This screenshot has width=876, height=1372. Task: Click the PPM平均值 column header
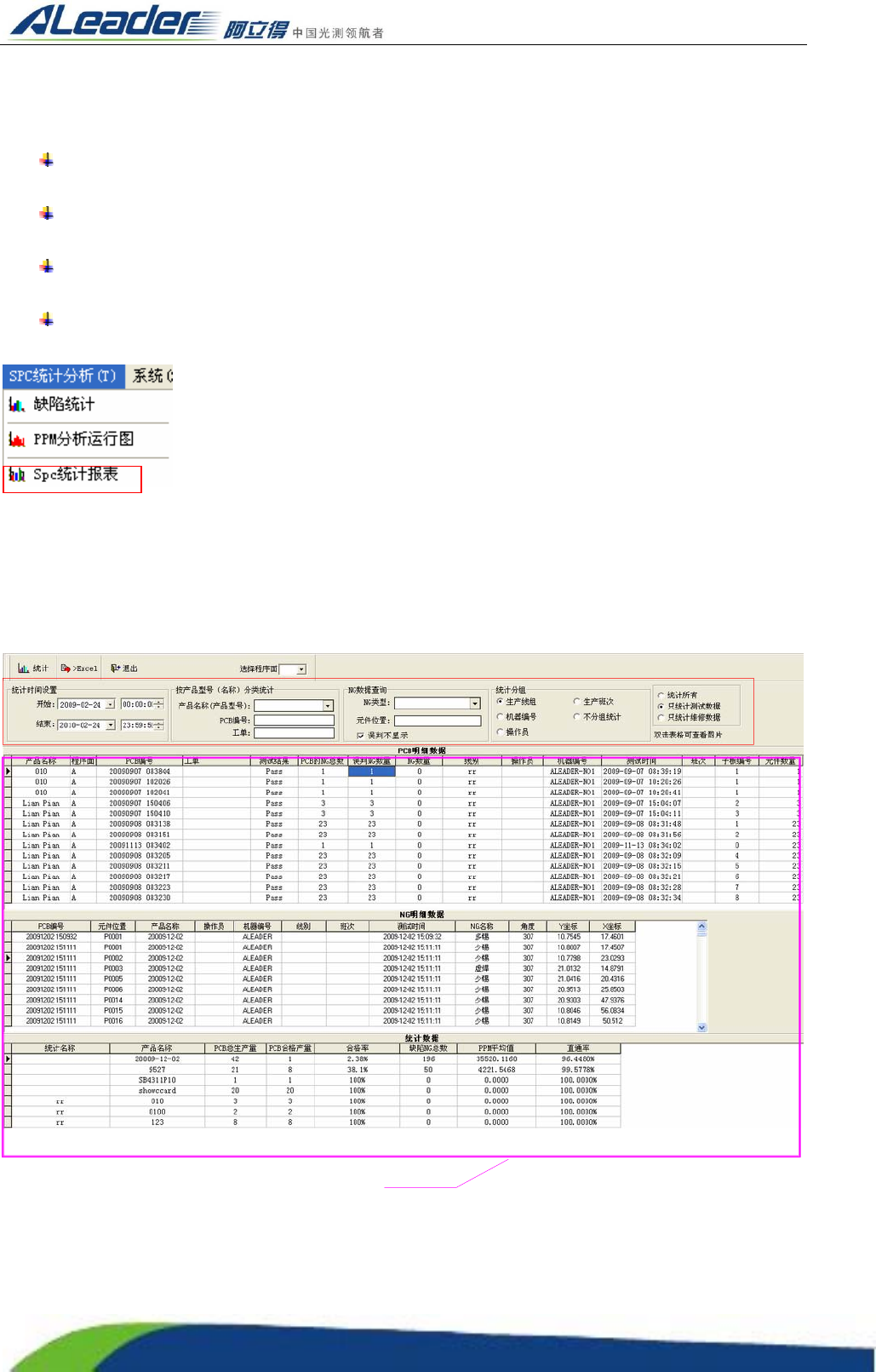click(x=496, y=1048)
